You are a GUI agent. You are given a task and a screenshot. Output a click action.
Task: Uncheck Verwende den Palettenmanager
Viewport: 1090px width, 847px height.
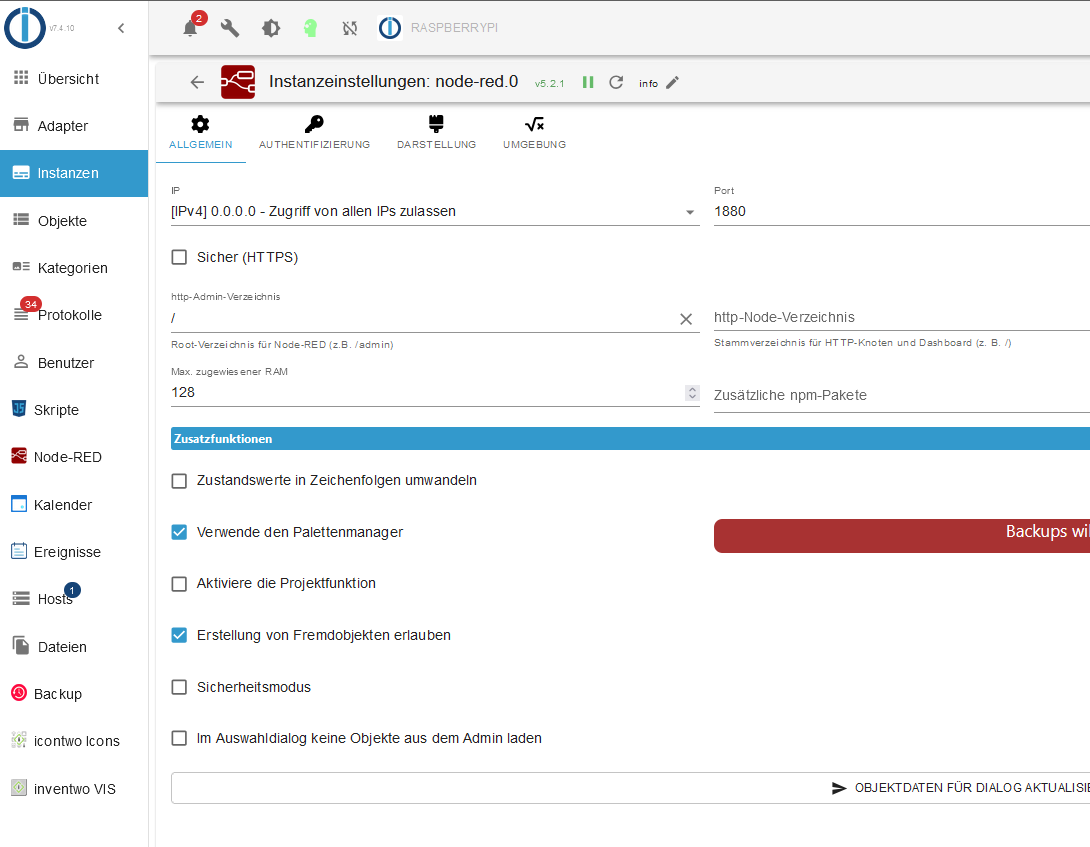click(x=179, y=532)
